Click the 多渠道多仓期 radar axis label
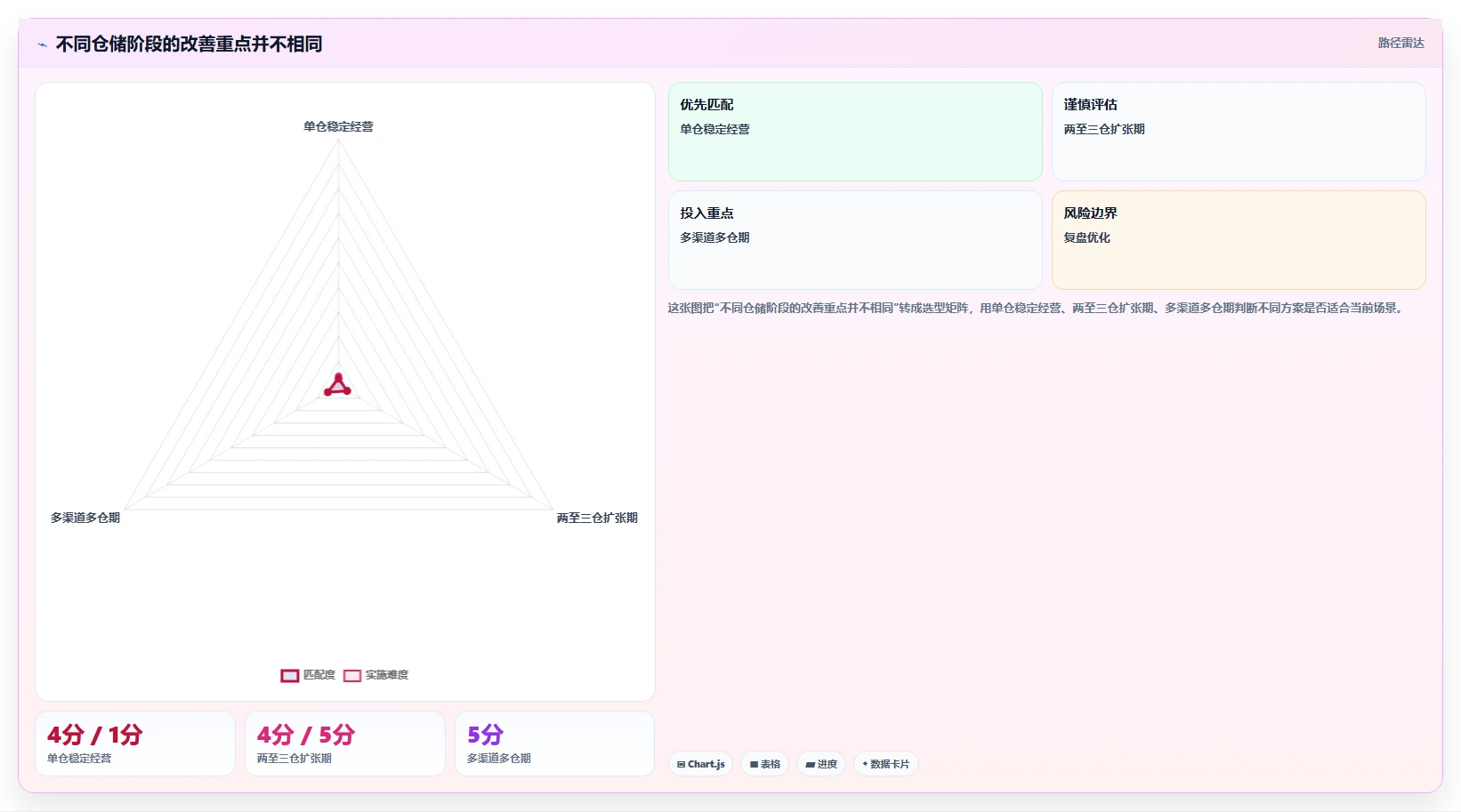This screenshot has height=812, width=1461. (85, 518)
